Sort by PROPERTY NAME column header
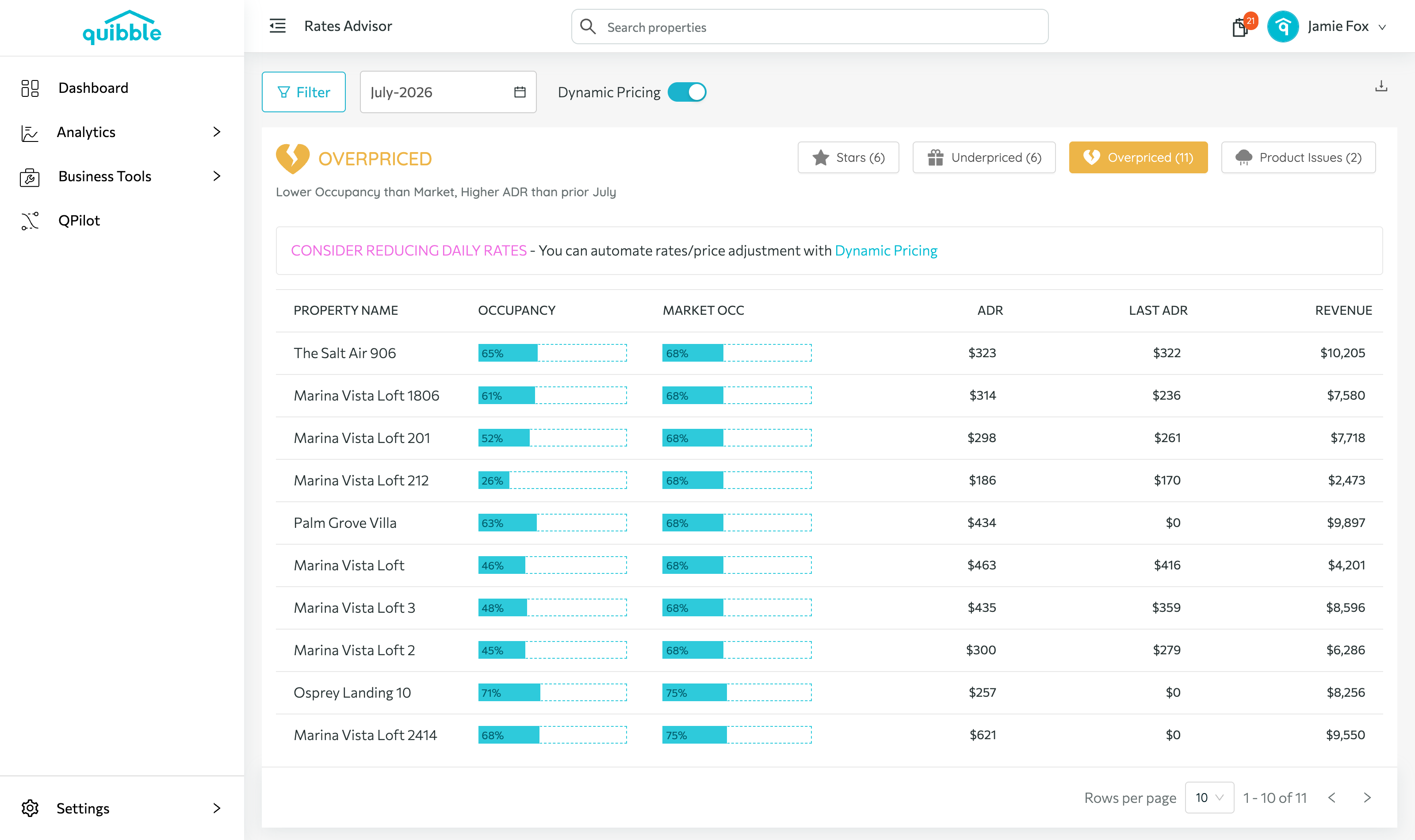Viewport: 1415px width, 840px height. tap(346, 310)
